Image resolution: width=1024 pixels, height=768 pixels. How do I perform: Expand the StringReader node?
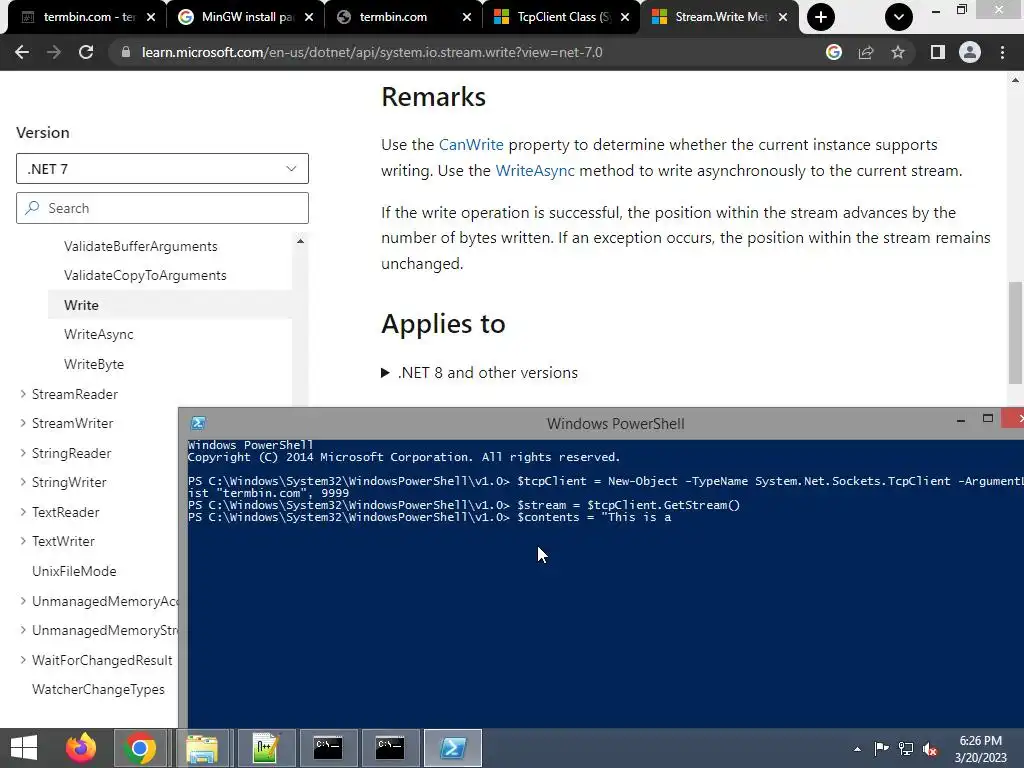23,453
